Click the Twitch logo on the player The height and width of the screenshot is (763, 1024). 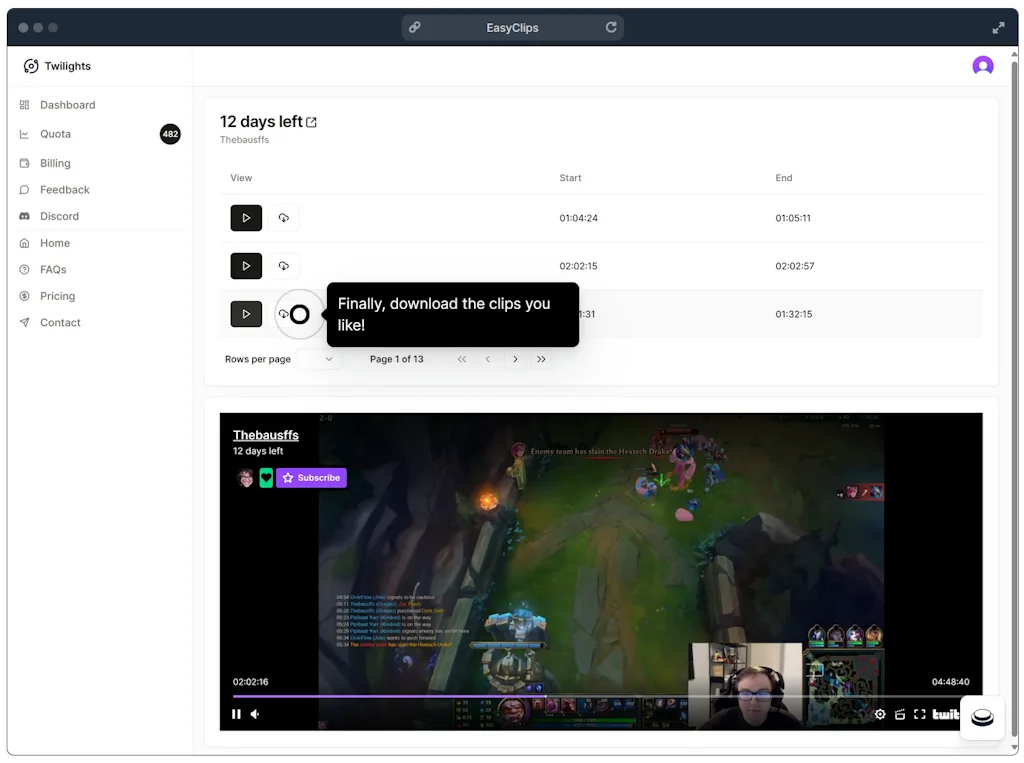tap(946, 714)
